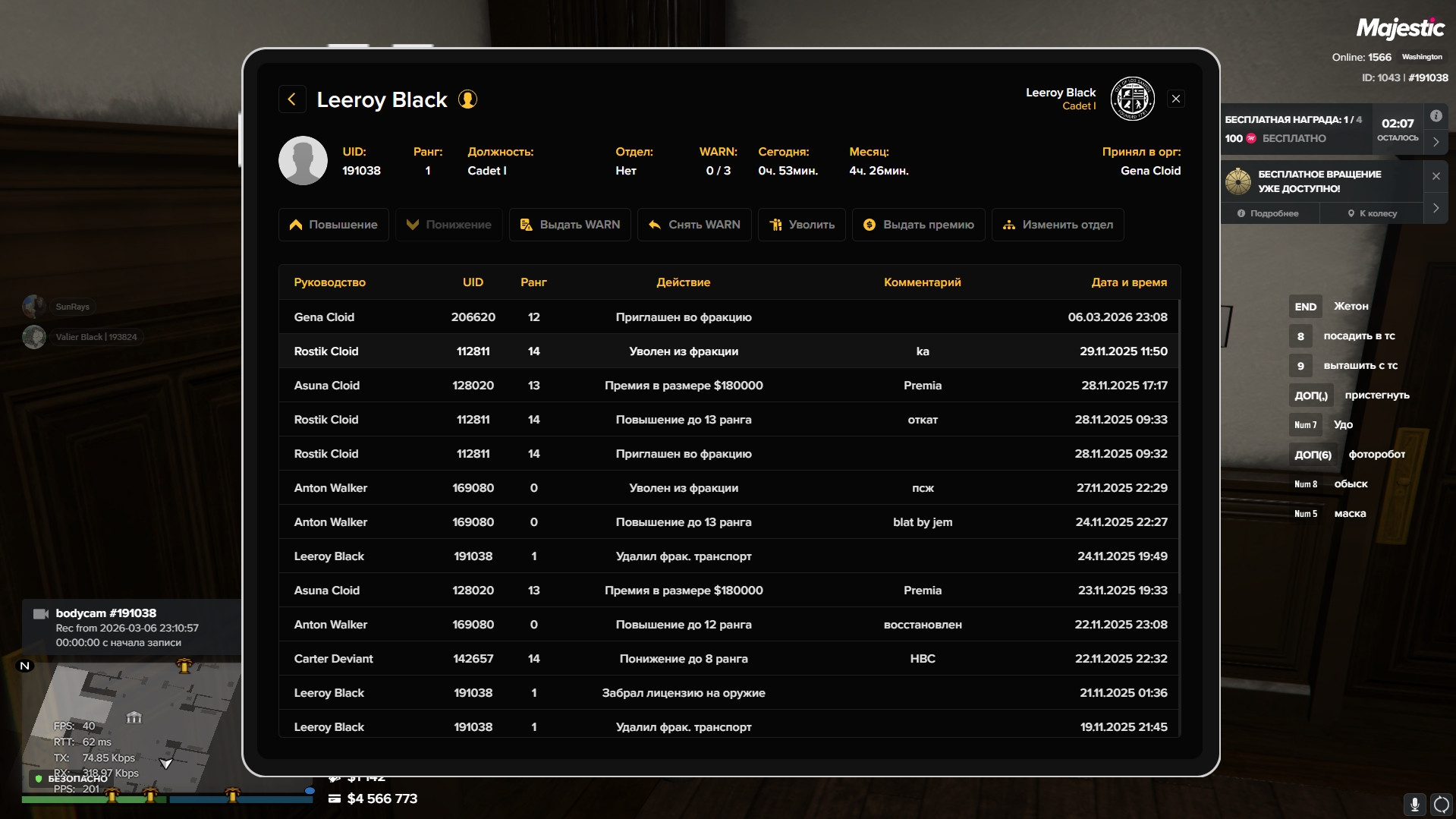The height and width of the screenshot is (819, 1456).
Task: Fire the member with Уволить button
Action: (x=802, y=225)
